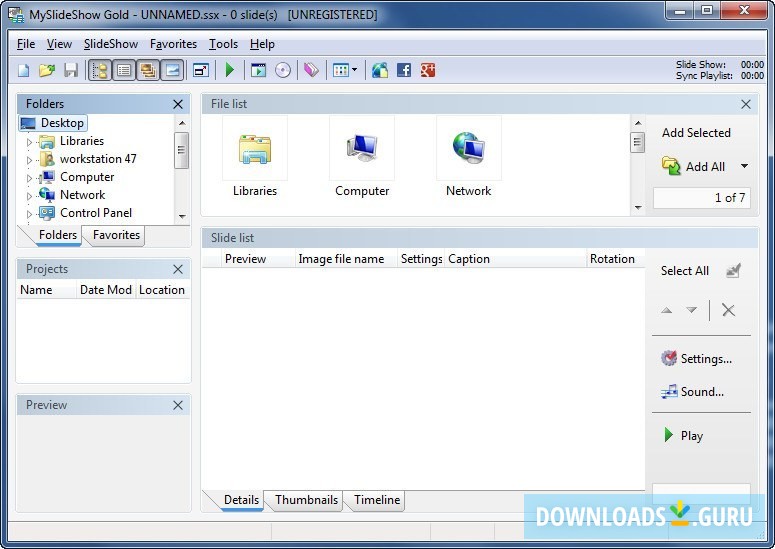Click the green Play toolbar icon
775x549 pixels.
click(230, 70)
